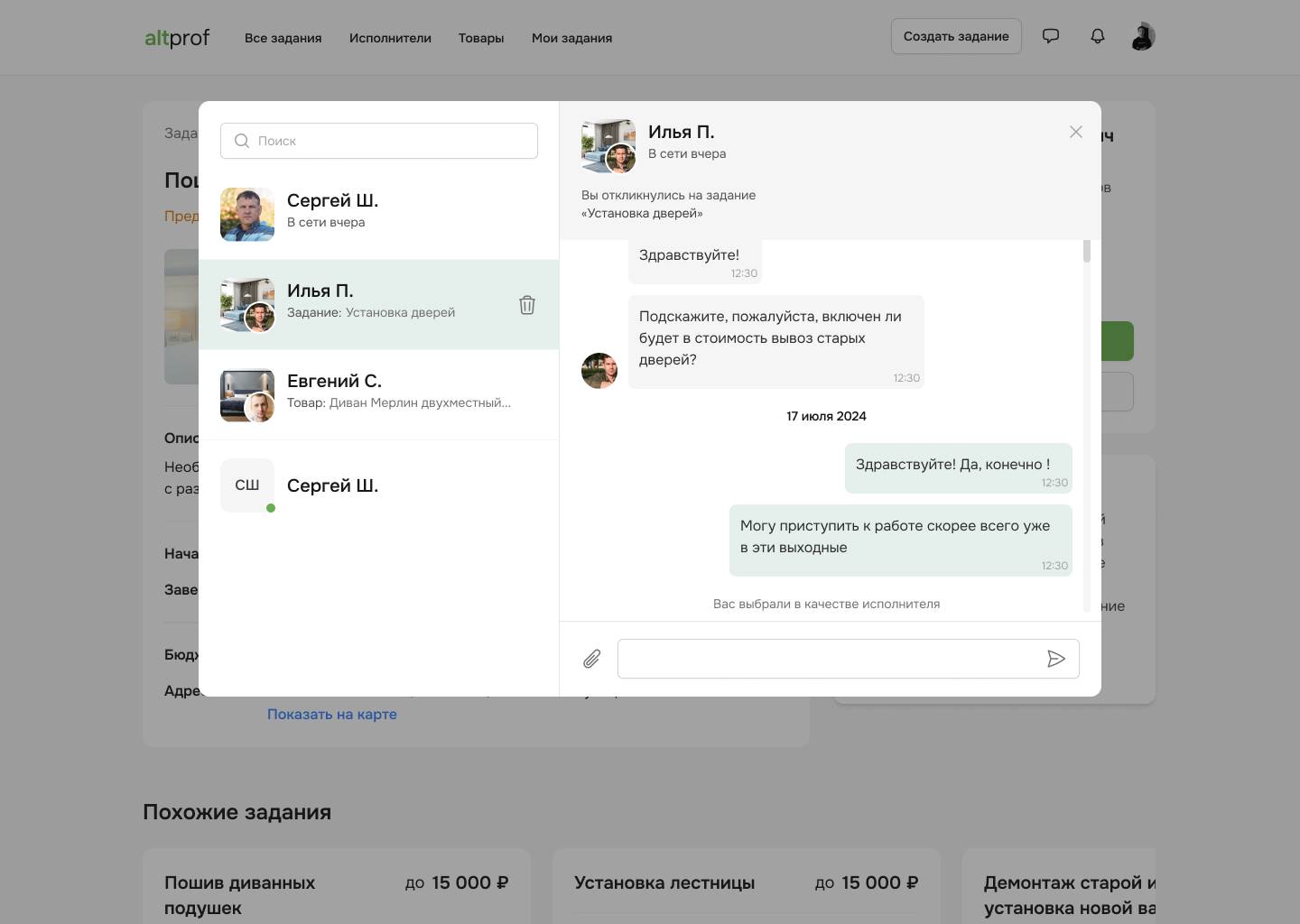
Task: Open messages via the chat bubble icon
Action: click(x=1051, y=35)
